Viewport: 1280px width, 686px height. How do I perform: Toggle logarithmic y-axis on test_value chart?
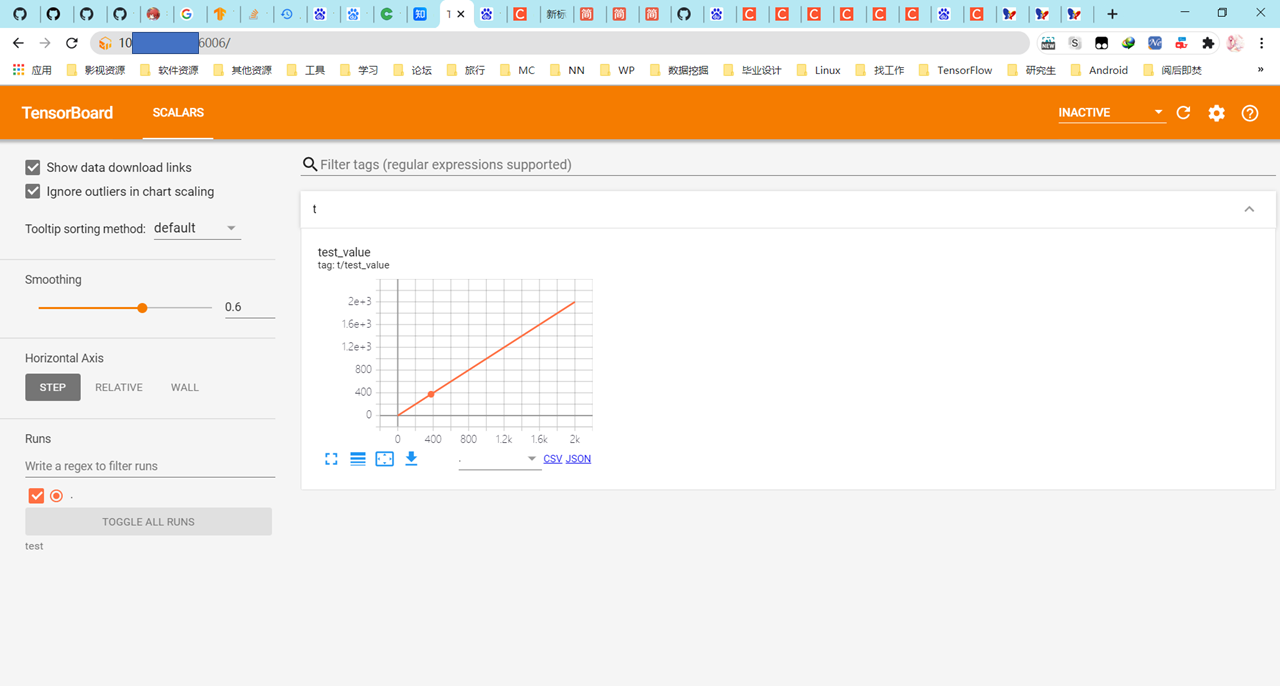pyautogui.click(x=358, y=458)
